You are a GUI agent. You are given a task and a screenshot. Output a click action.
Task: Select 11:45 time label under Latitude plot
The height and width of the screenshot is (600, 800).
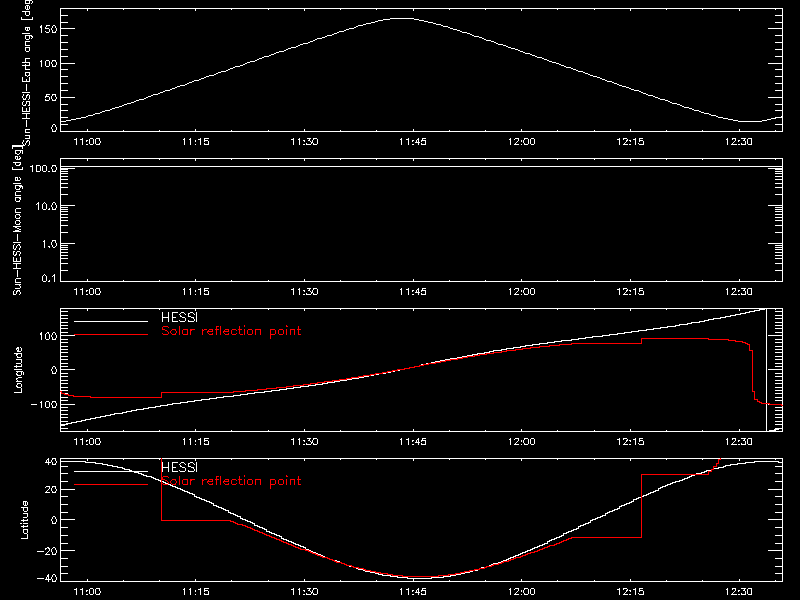[413, 592]
